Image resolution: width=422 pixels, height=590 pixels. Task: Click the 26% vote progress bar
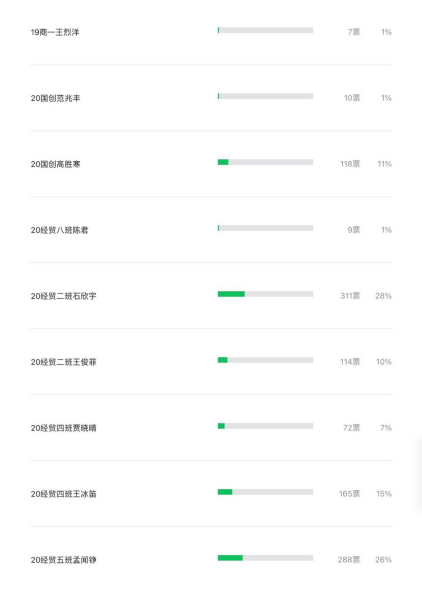[x=265, y=558]
